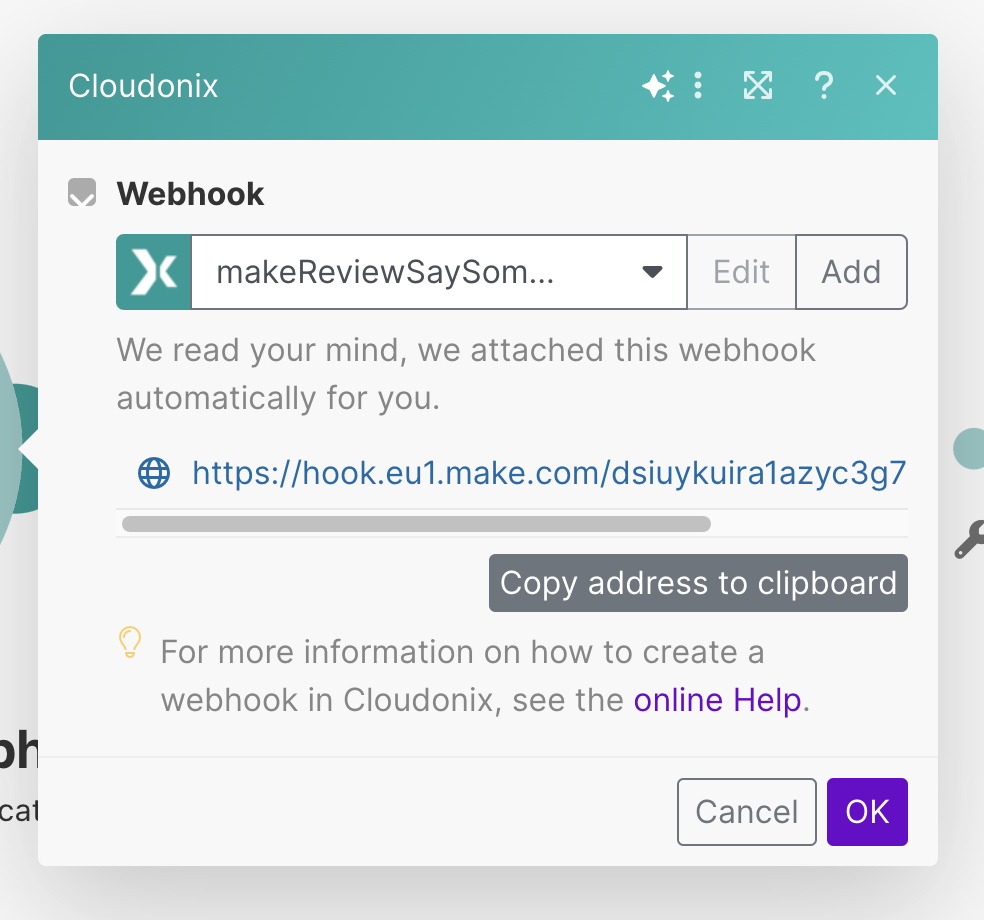
Task: Confirm with the OK button
Action: [x=867, y=812]
